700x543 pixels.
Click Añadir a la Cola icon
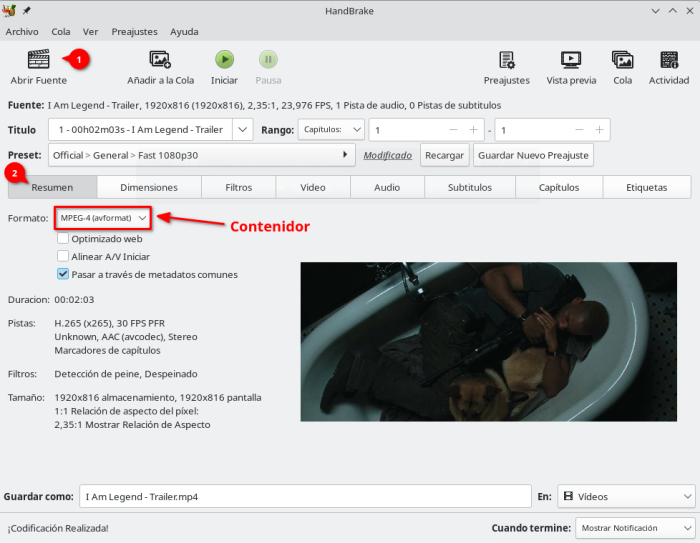point(160,60)
